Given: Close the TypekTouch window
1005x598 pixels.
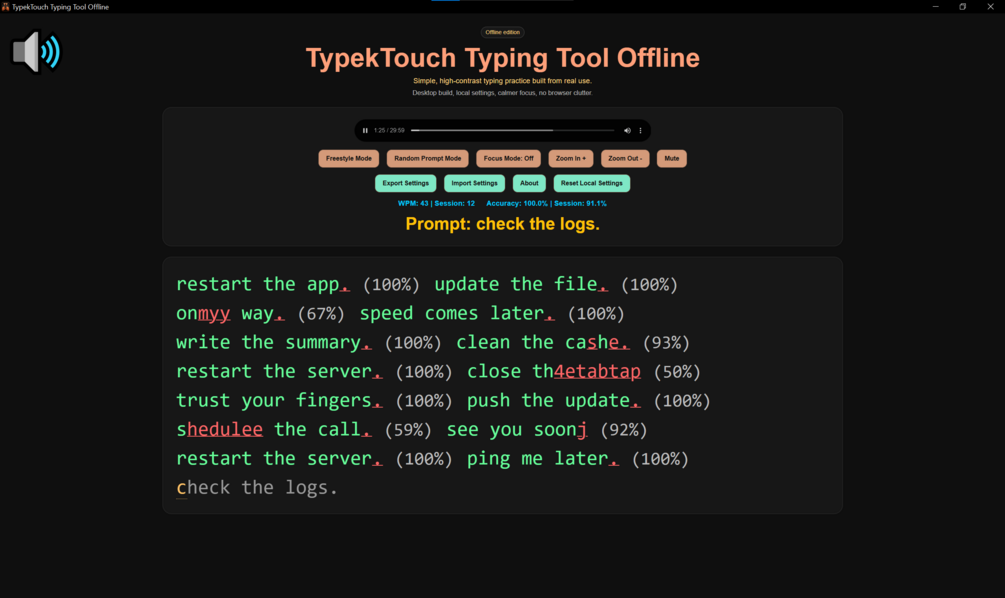Looking at the screenshot, I should click(990, 6).
